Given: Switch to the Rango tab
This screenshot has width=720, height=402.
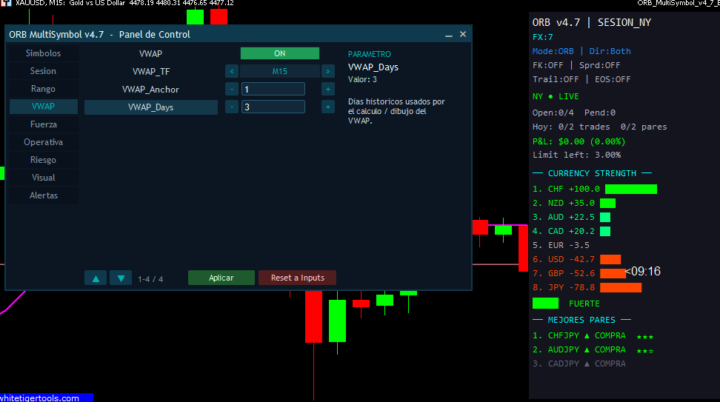Looking at the screenshot, I should click(43, 89).
